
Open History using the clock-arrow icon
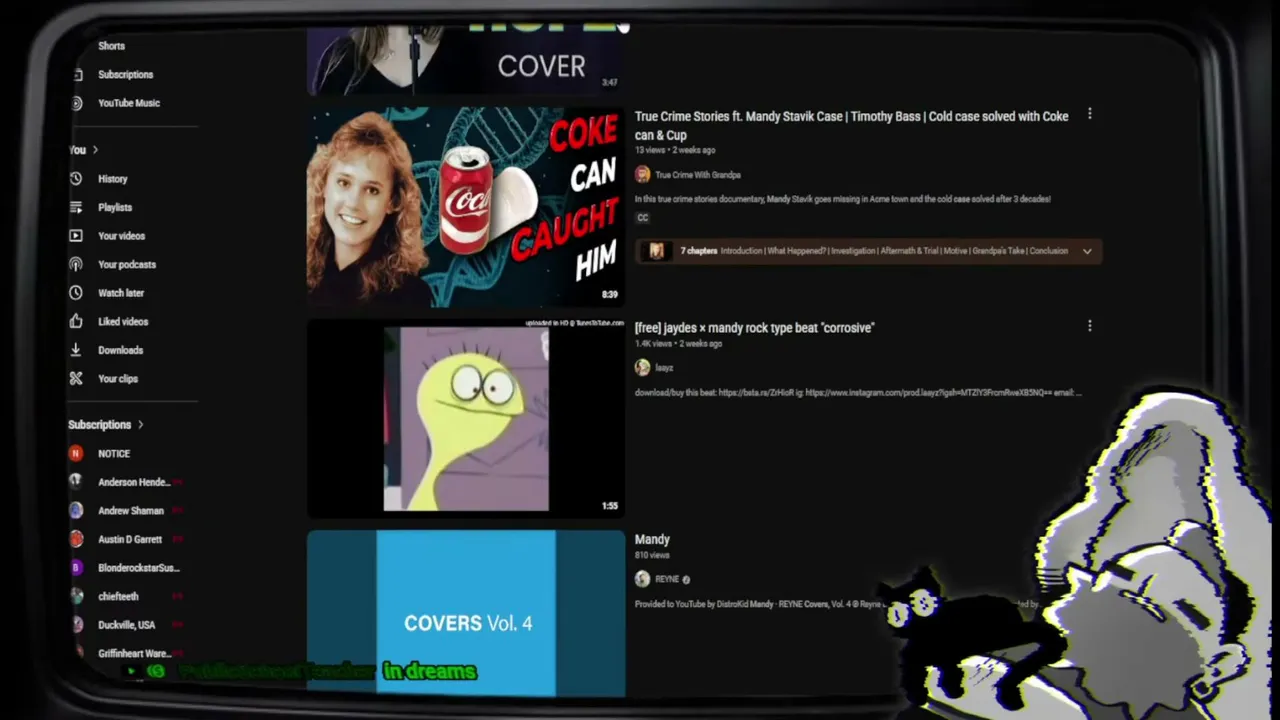(76, 179)
